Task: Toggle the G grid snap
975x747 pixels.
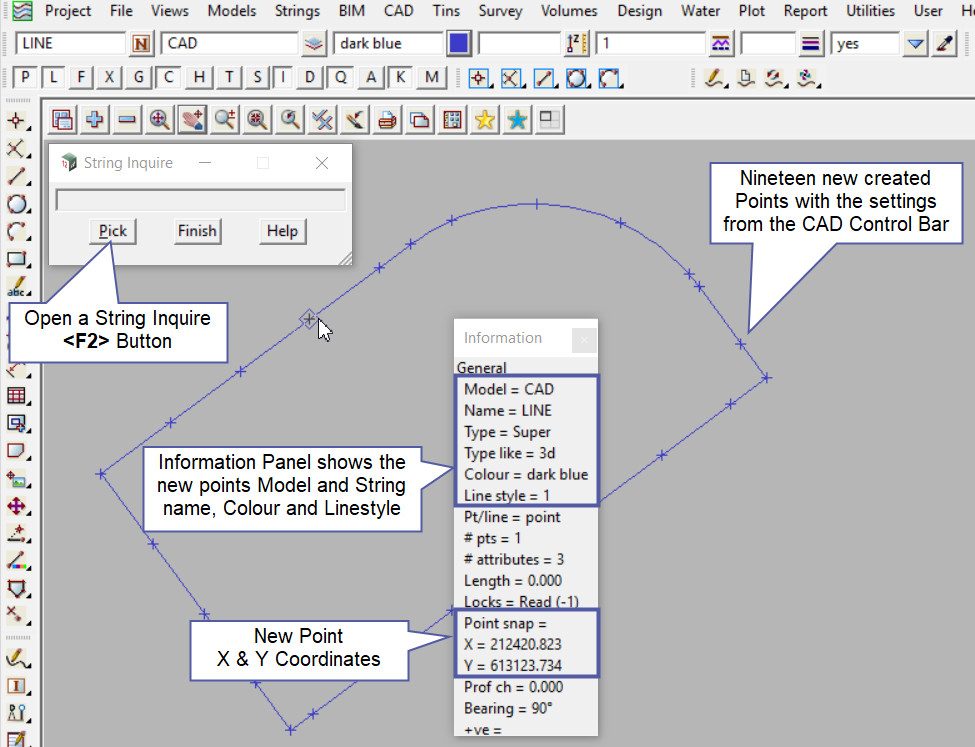Action: [x=138, y=78]
